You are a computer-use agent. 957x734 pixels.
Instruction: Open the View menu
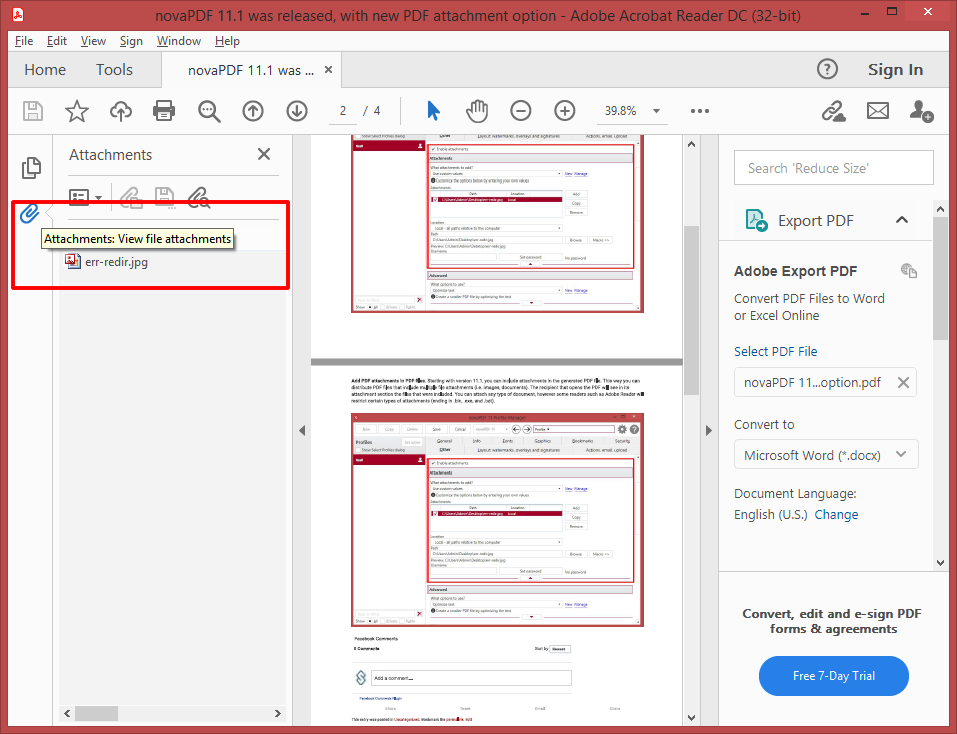93,41
